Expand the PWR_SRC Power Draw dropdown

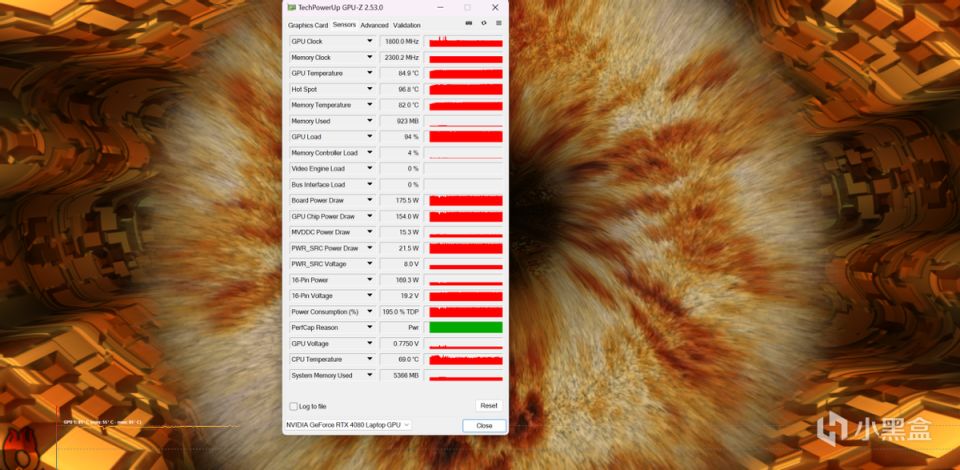pos(370,248)
